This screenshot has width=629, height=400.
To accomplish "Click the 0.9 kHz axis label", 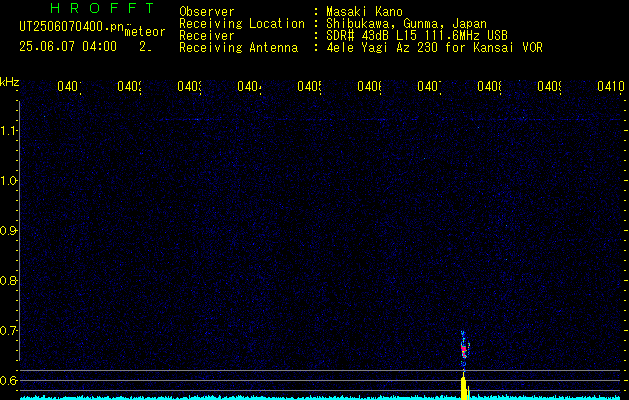I will [x=8, y=231].
